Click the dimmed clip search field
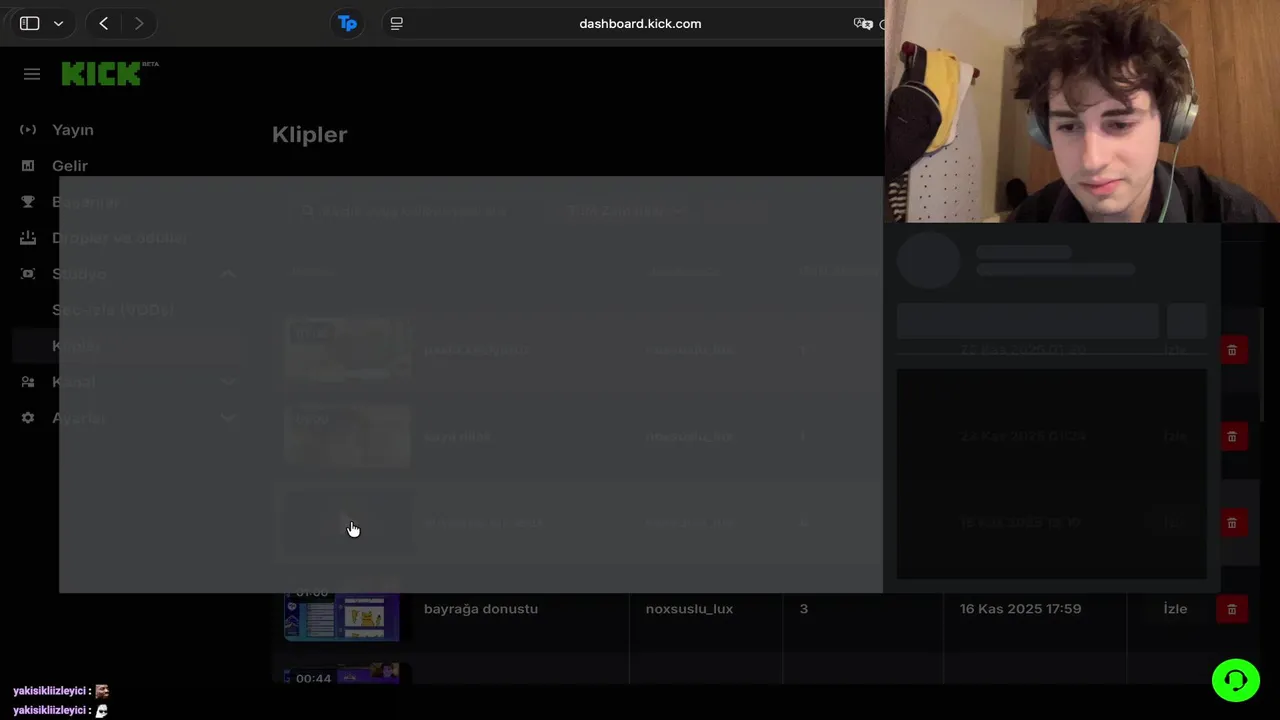Screen dimensions: 1280x720 coord(415,211)
